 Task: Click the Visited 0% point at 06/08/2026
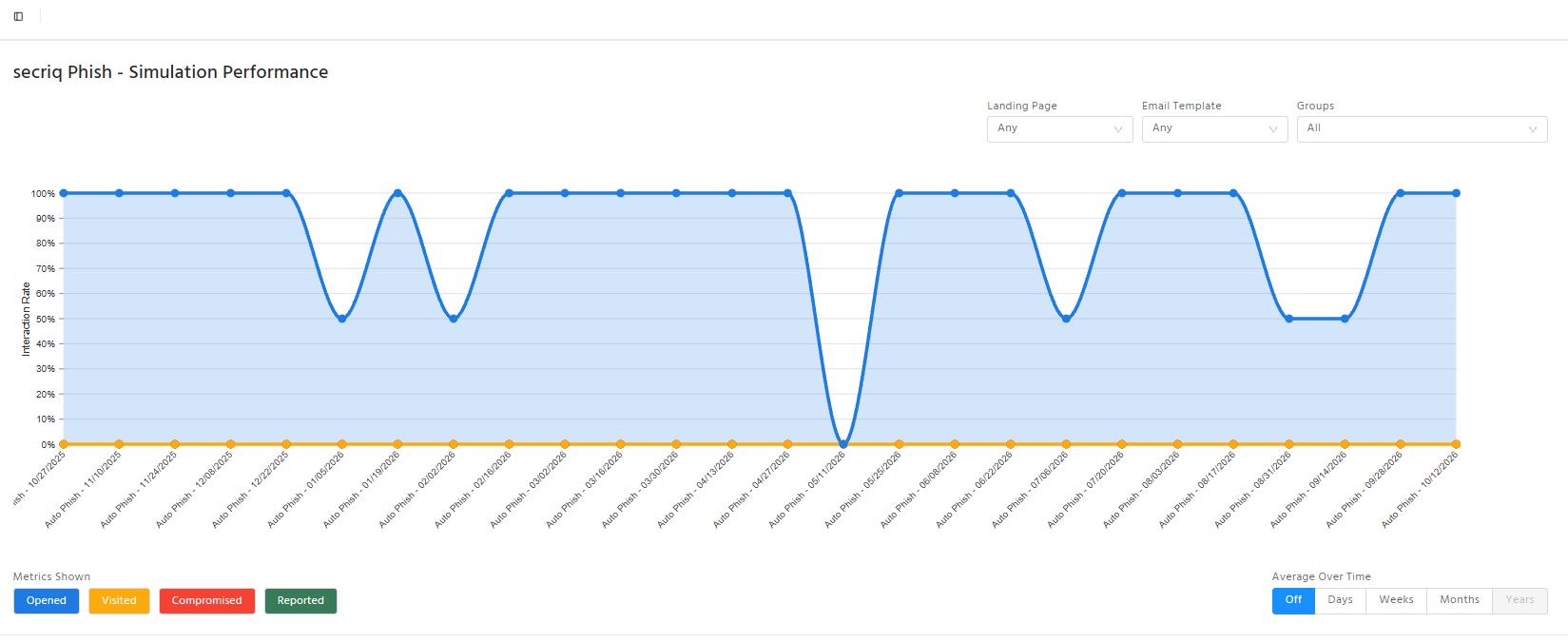[955, 444]
